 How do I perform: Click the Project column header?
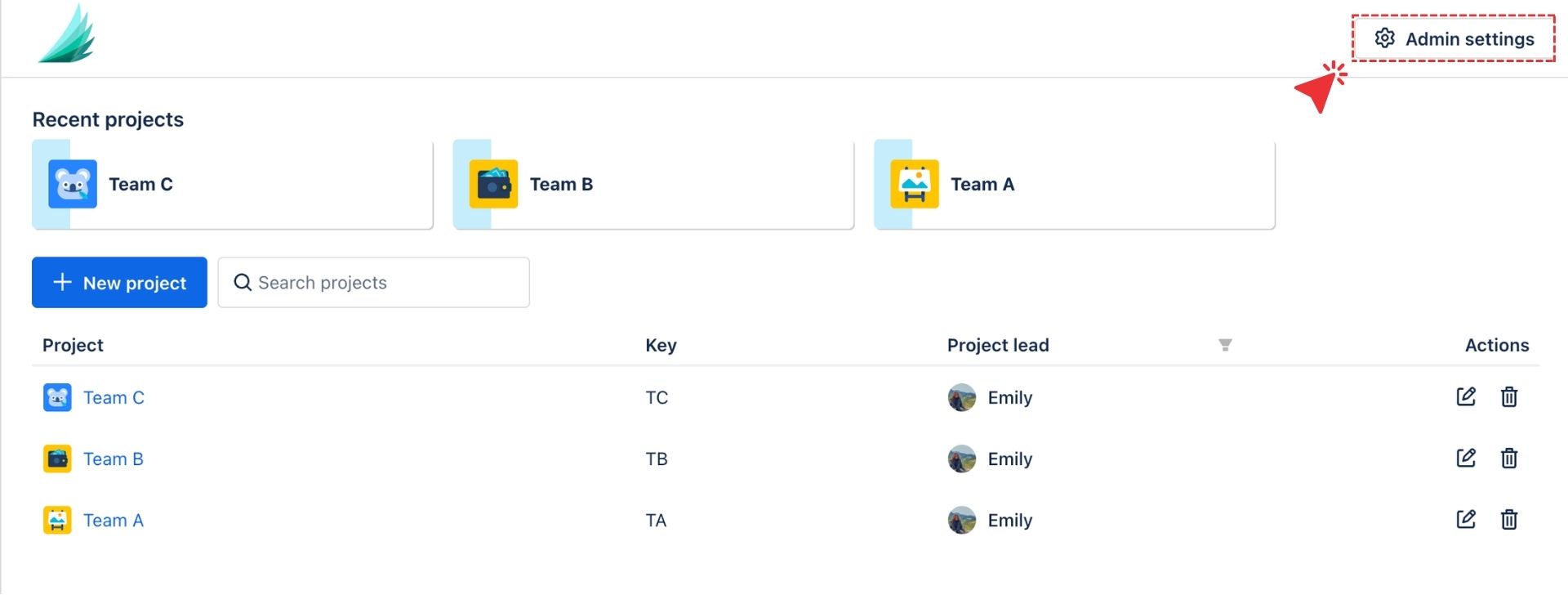(73, 346)
